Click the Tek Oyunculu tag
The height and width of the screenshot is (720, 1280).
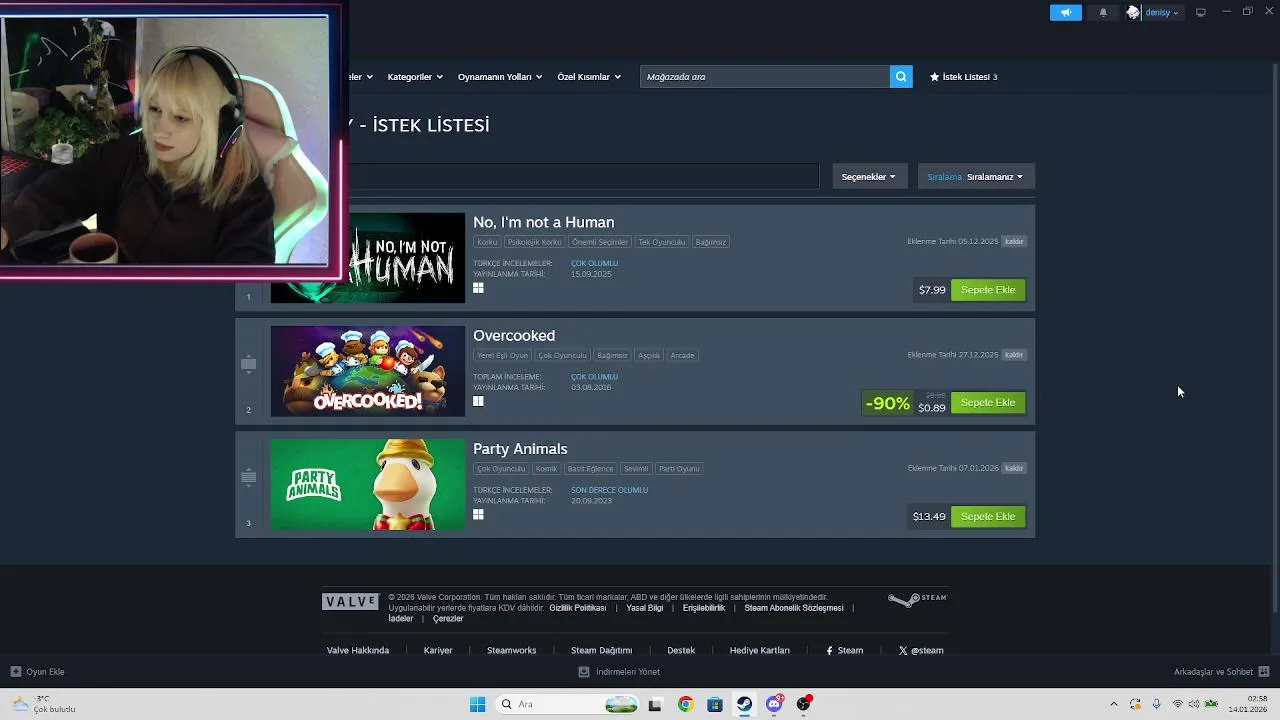pyautogui.click(x=662, y=242)
